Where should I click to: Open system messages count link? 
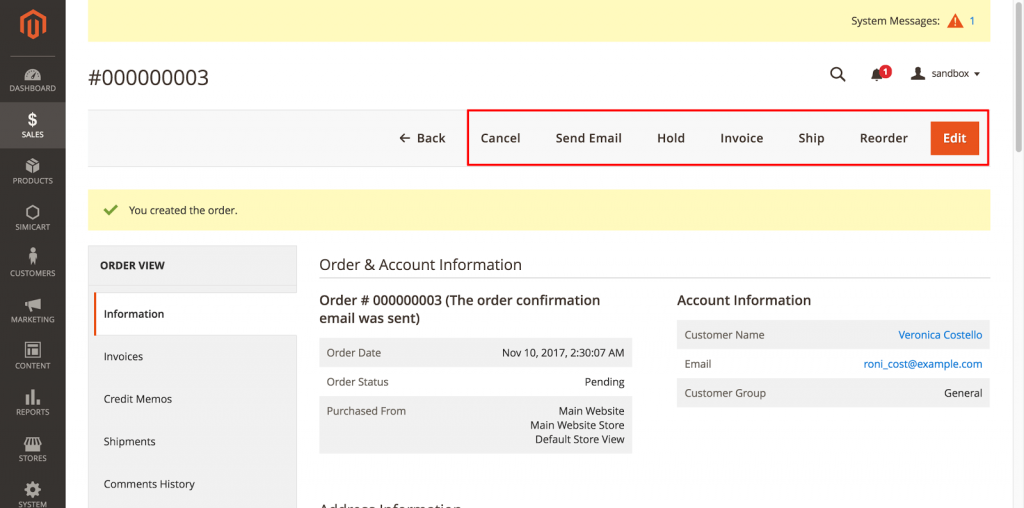[972, 21]
